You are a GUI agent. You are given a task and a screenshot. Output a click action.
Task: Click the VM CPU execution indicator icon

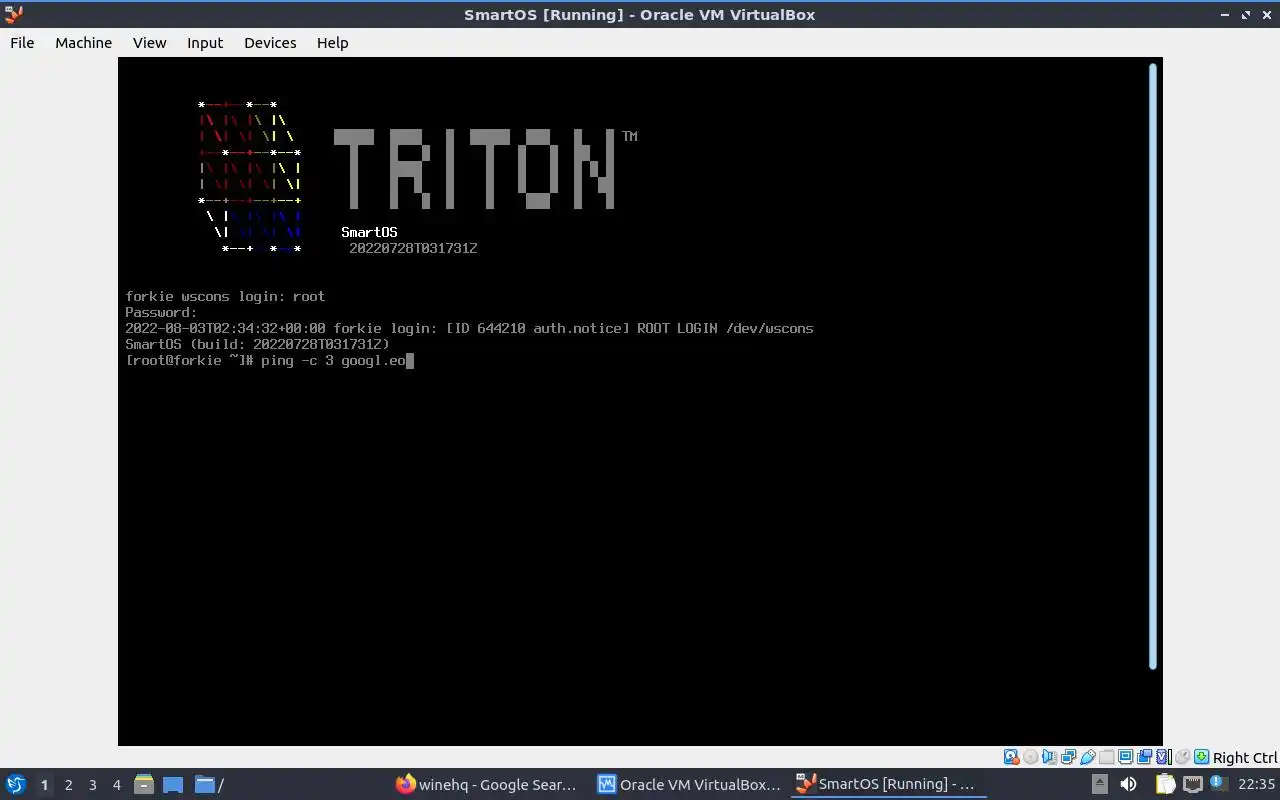click(x=1163, y=757)
